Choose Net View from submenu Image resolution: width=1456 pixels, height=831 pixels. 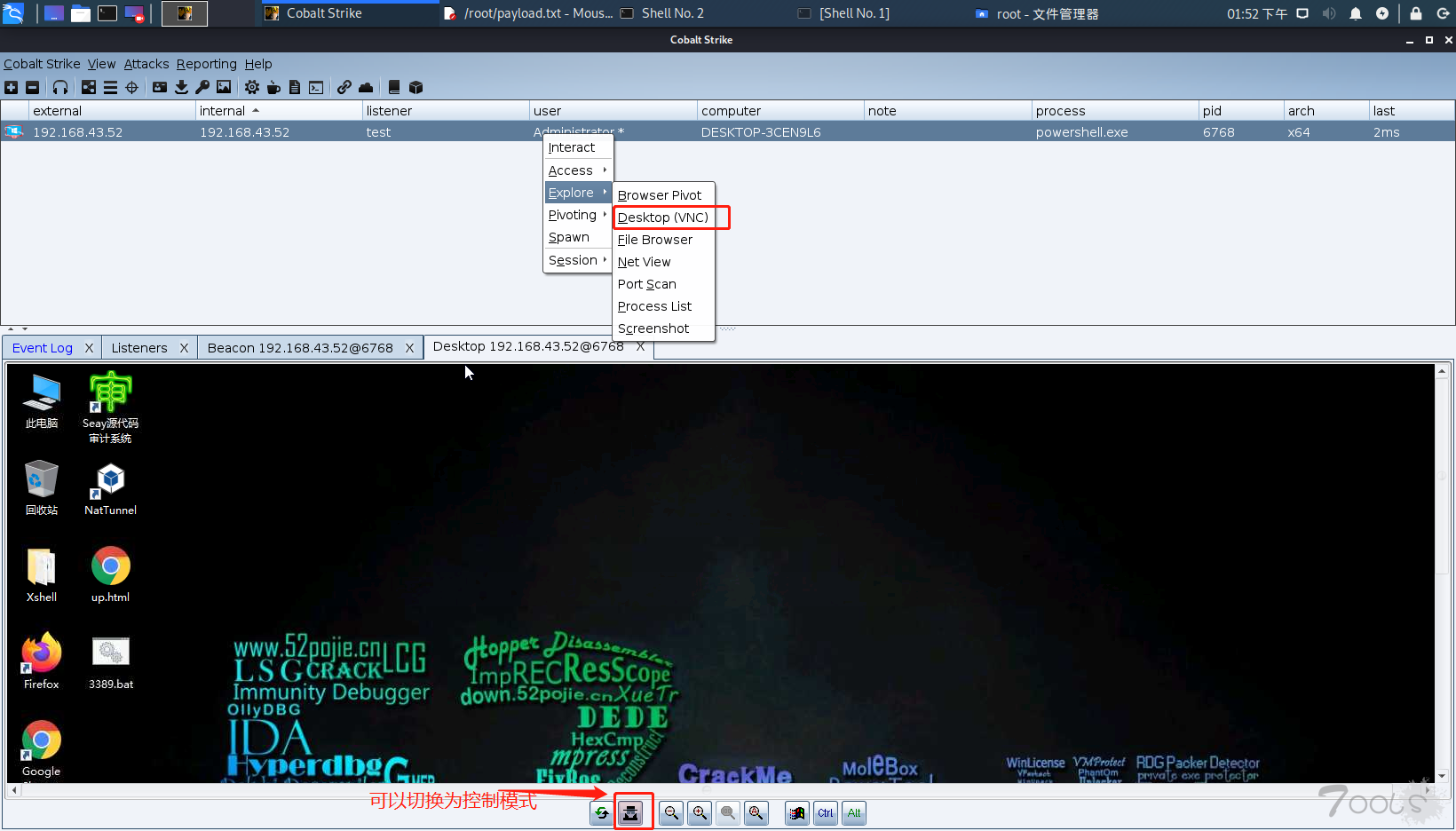pos(664,262)
